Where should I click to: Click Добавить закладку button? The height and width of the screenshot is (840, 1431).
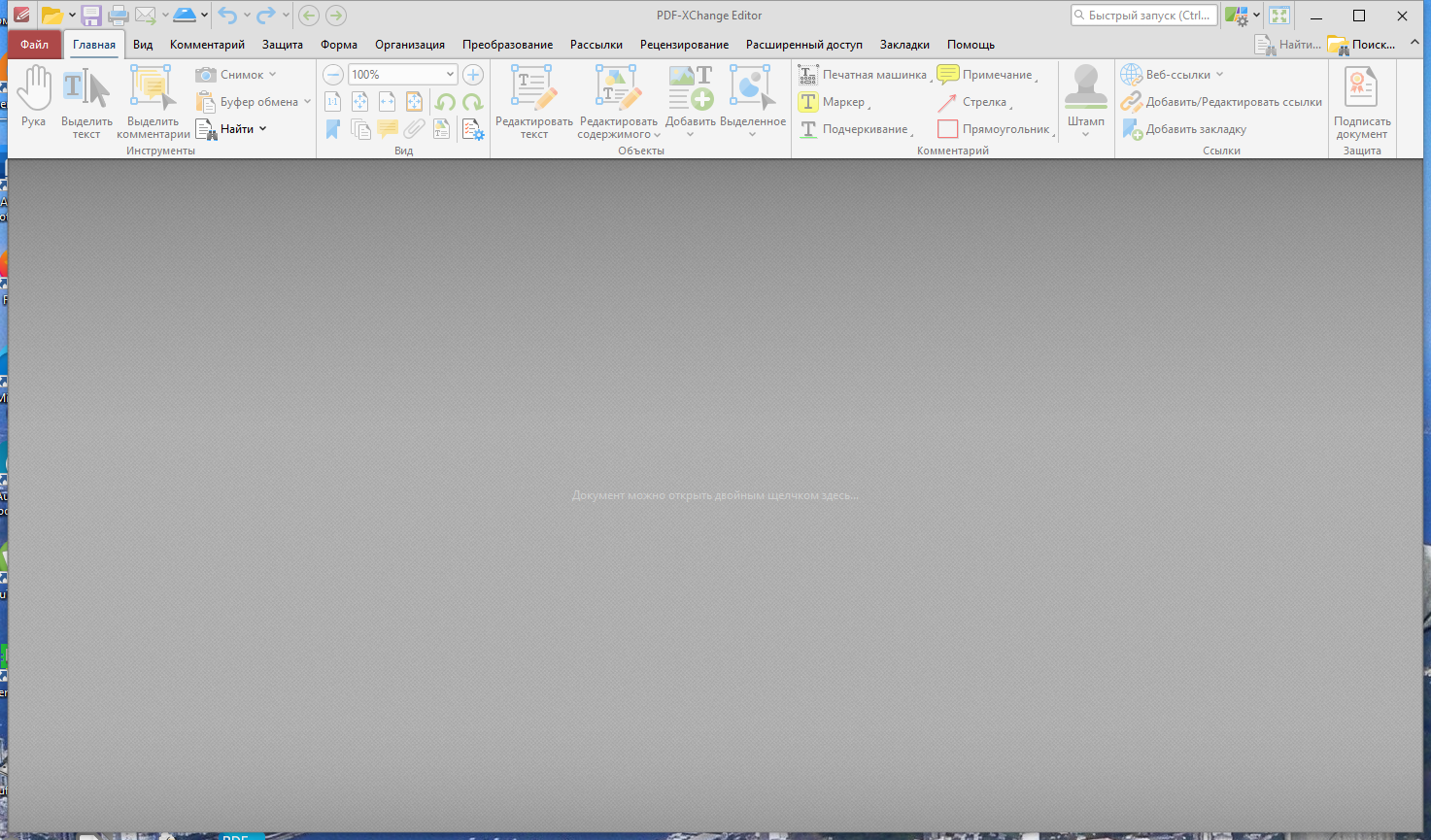click(x=1195, y=129)
